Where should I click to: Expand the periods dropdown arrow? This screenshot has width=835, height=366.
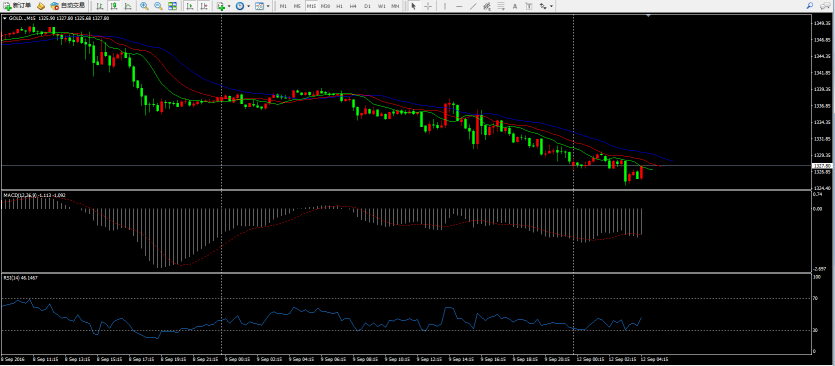click(x=248, y=6)
